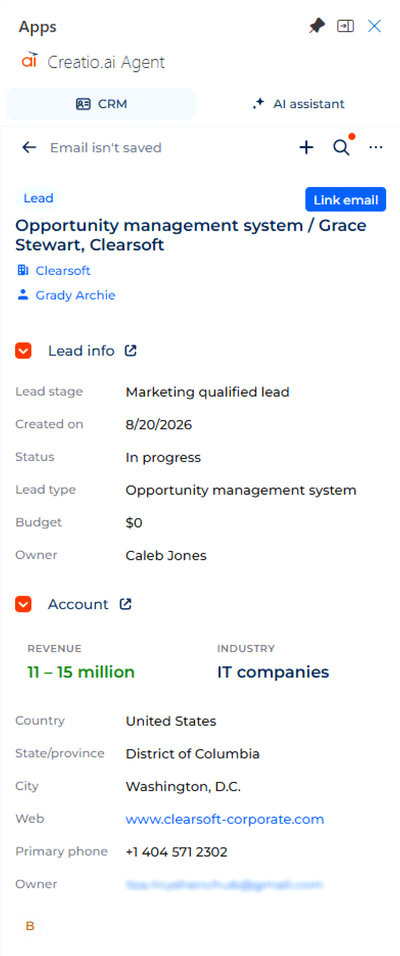Pin the Apps panel with the pushpin icon

[317, 26]
